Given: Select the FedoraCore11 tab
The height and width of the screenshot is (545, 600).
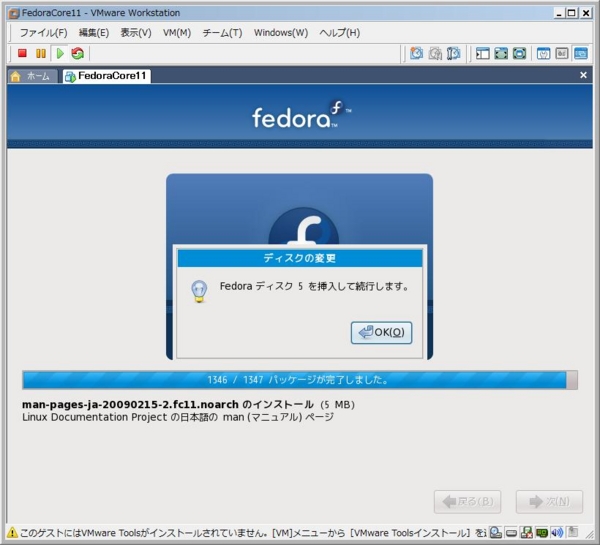Looking at the screenshot, I should (107, 76).
